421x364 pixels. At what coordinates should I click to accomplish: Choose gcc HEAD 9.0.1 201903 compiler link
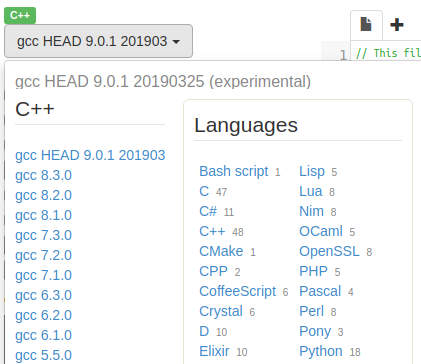click(90, 155)
